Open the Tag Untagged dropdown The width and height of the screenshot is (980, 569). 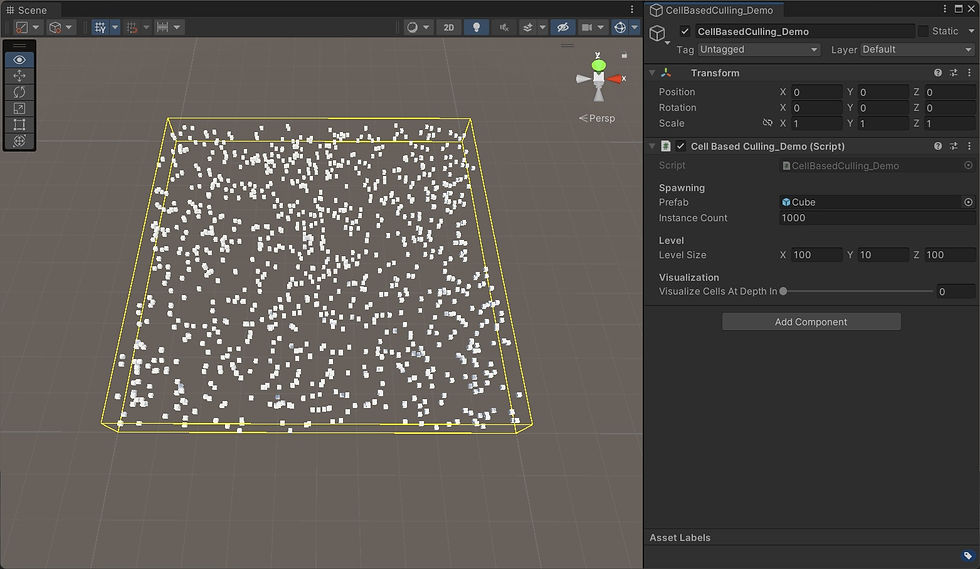[x=759, y=49]
